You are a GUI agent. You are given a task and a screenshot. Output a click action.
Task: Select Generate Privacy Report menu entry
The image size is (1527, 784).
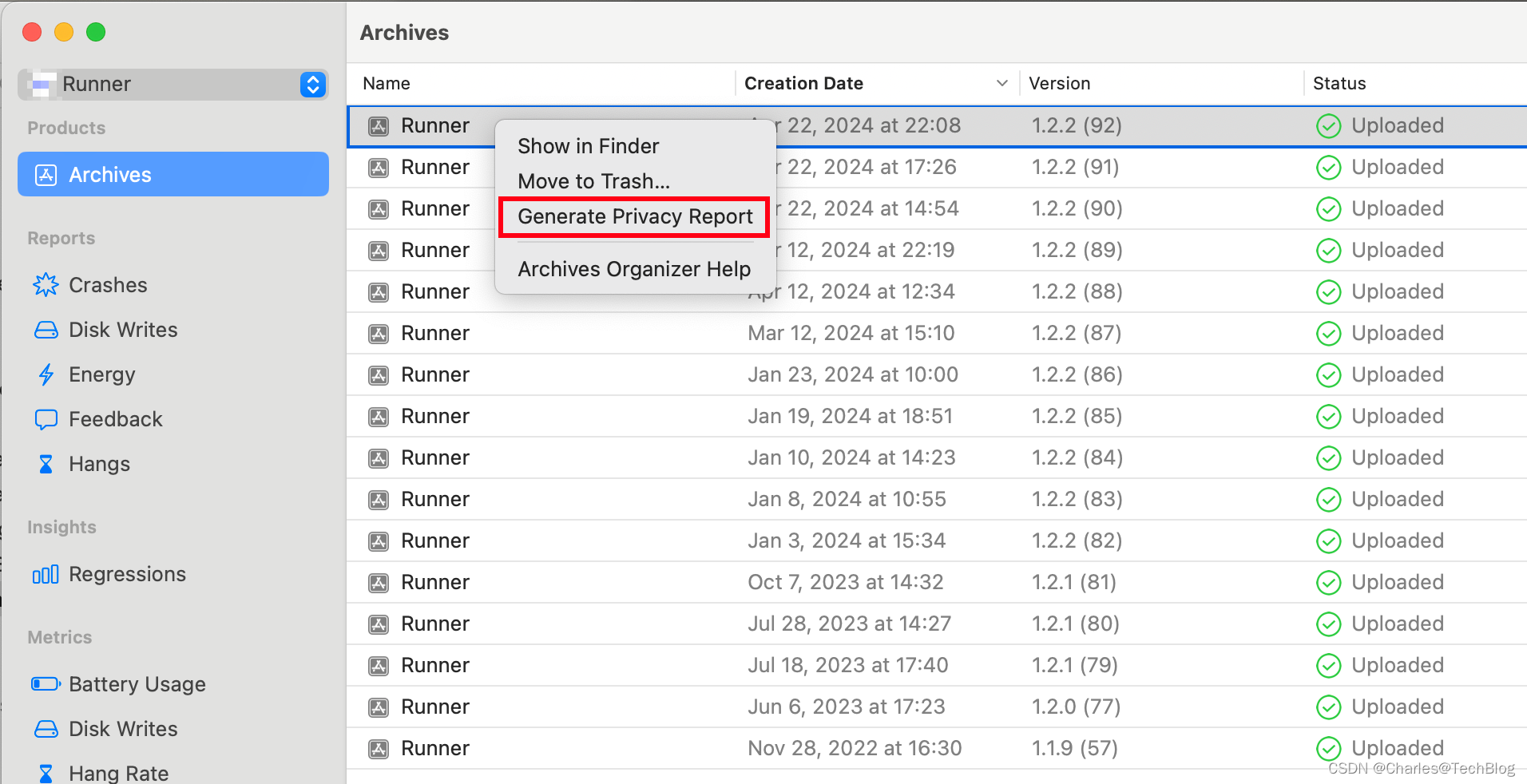tap(635, 217)
